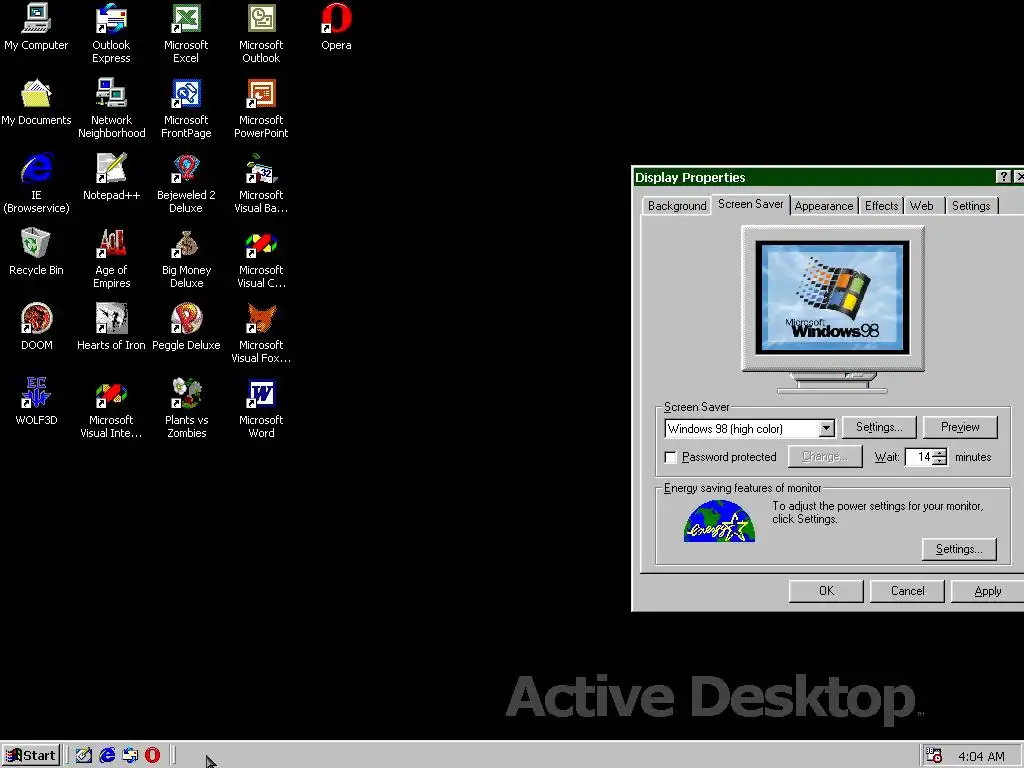The image size is (1024, 768).
Task: Select the Microsoft Visual C++ shortcut
Action: pos(261,258)
